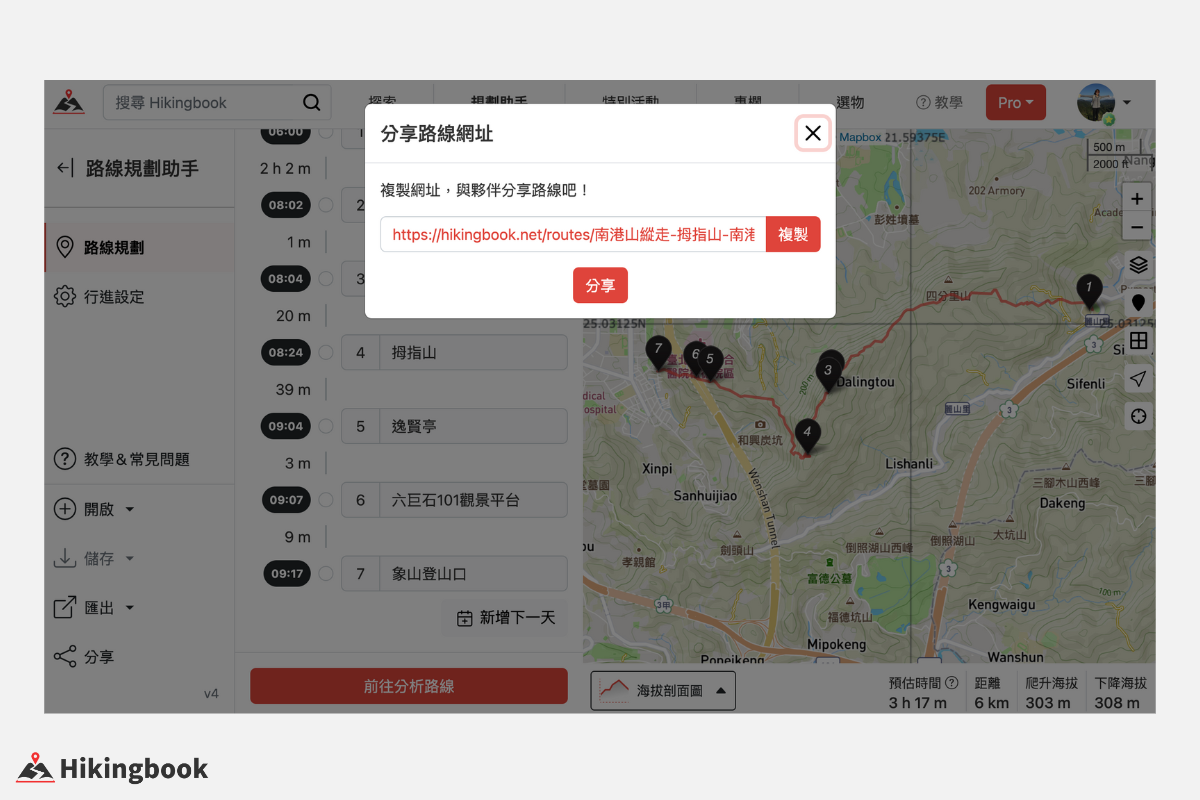Open the map layers stack icon
Viewport: 1200px width, 800px height.
1138,265
